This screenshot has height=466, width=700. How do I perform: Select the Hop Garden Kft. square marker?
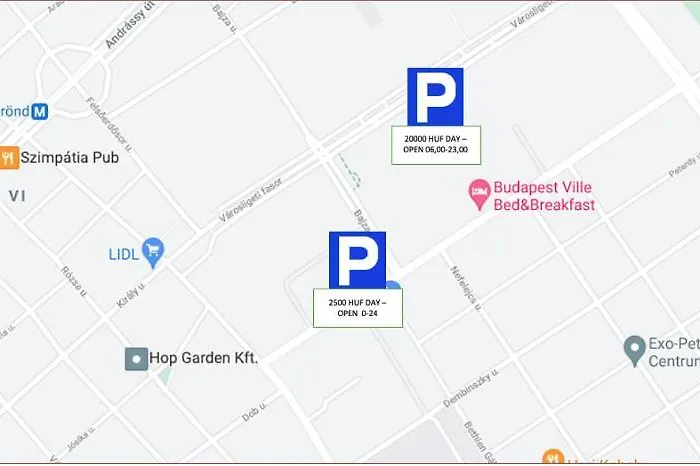pos(136,359)
